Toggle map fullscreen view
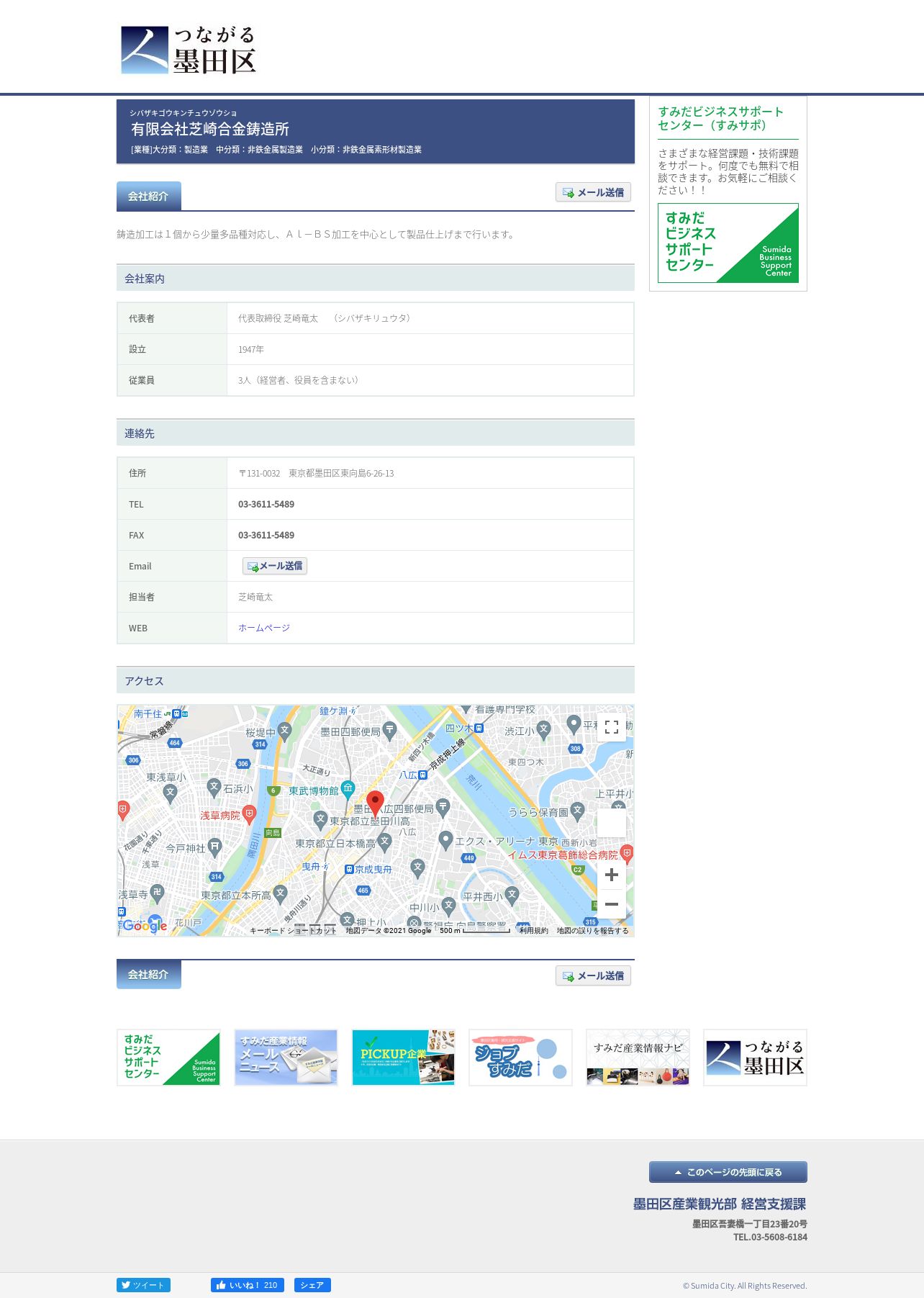This screenshot has width=924, height=1298. (x=612, y=726)
